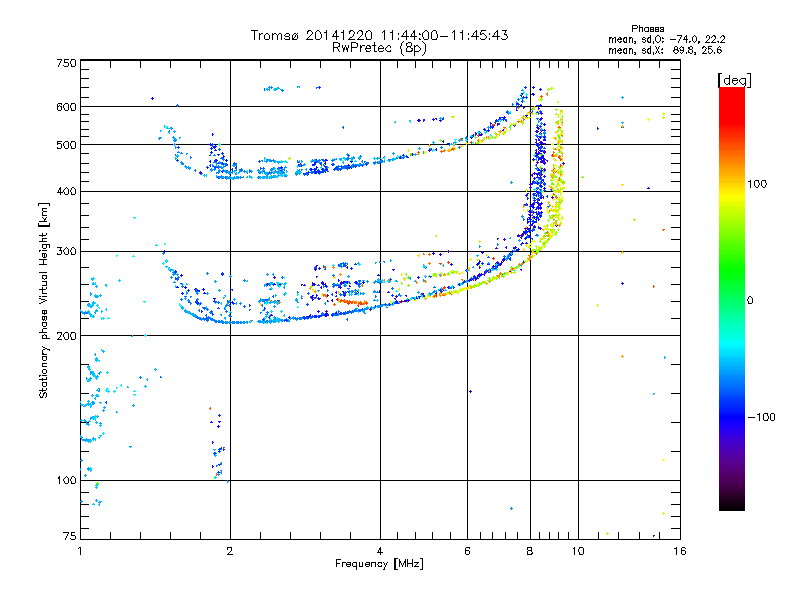Image resolution: width=800 pixels, height=600 pixels.
Task: Click the 'Phases' header text
Action: 647,29
